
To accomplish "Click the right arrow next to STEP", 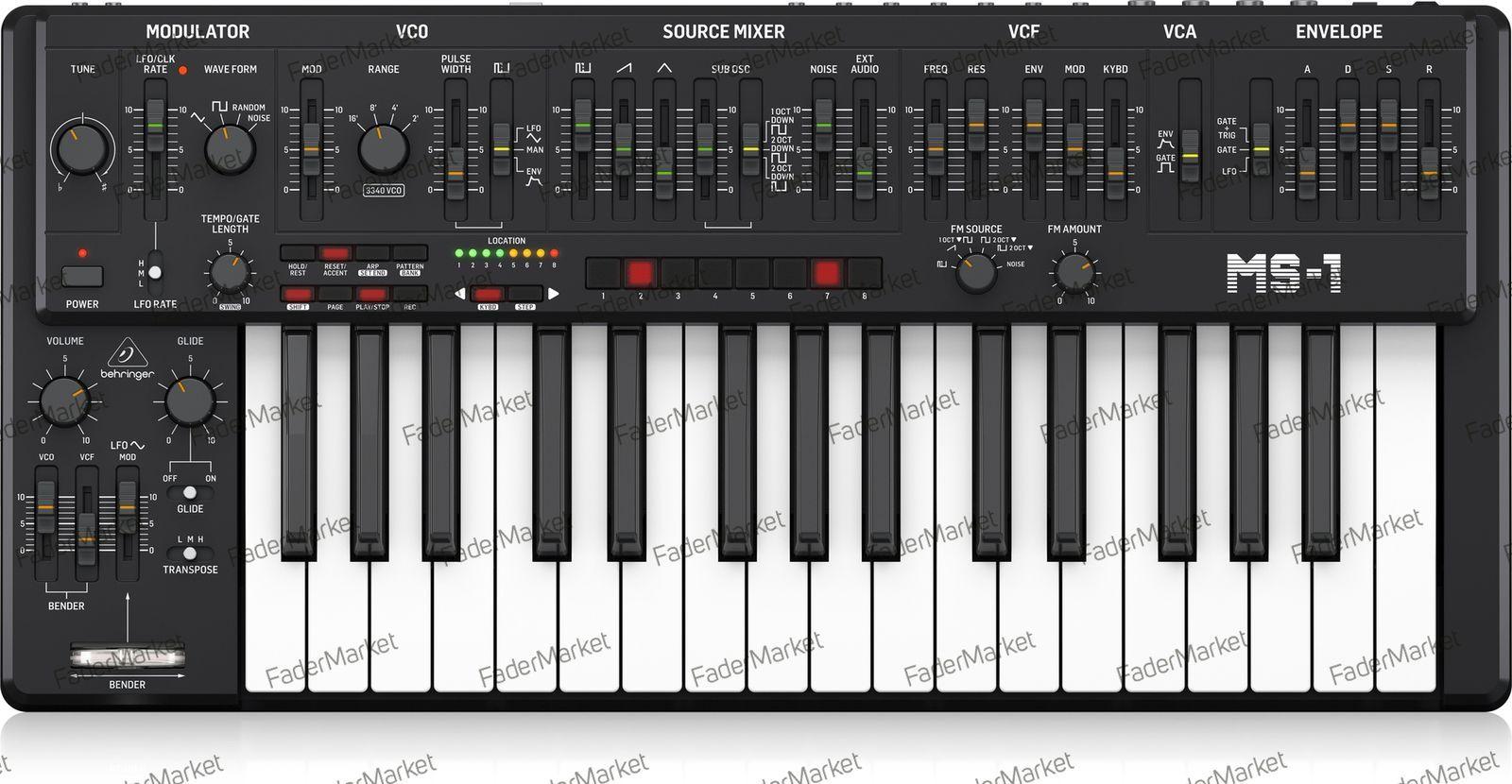I will pos(554,294).
